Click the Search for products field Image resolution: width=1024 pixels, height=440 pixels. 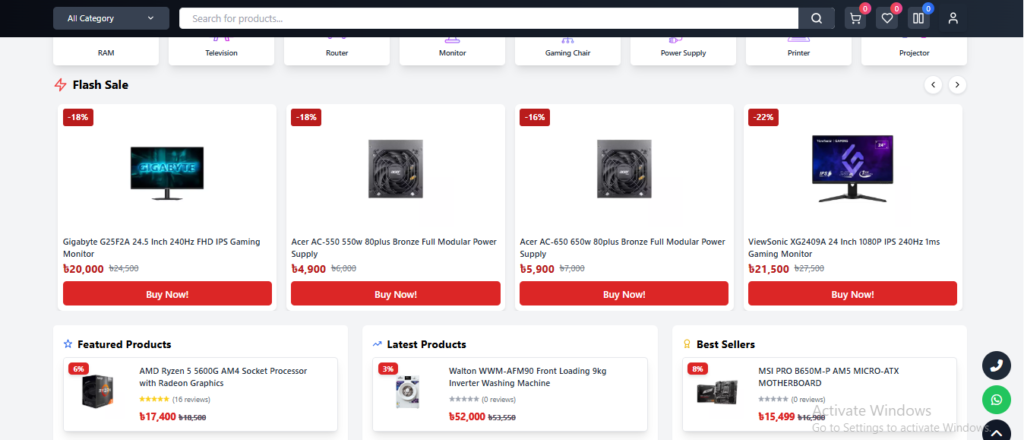[488, 18]
